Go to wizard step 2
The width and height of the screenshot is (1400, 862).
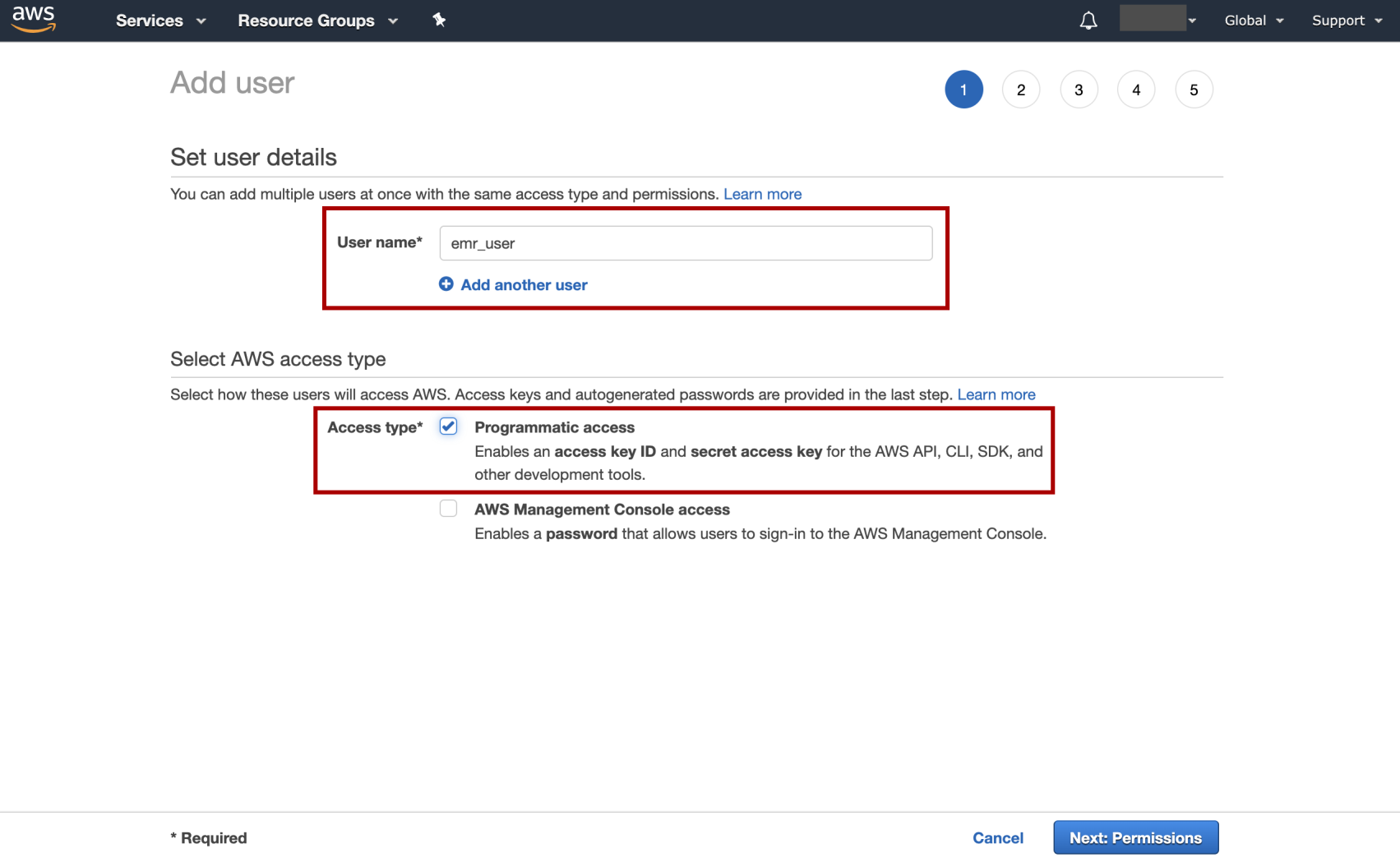(x=1021, y=90)
